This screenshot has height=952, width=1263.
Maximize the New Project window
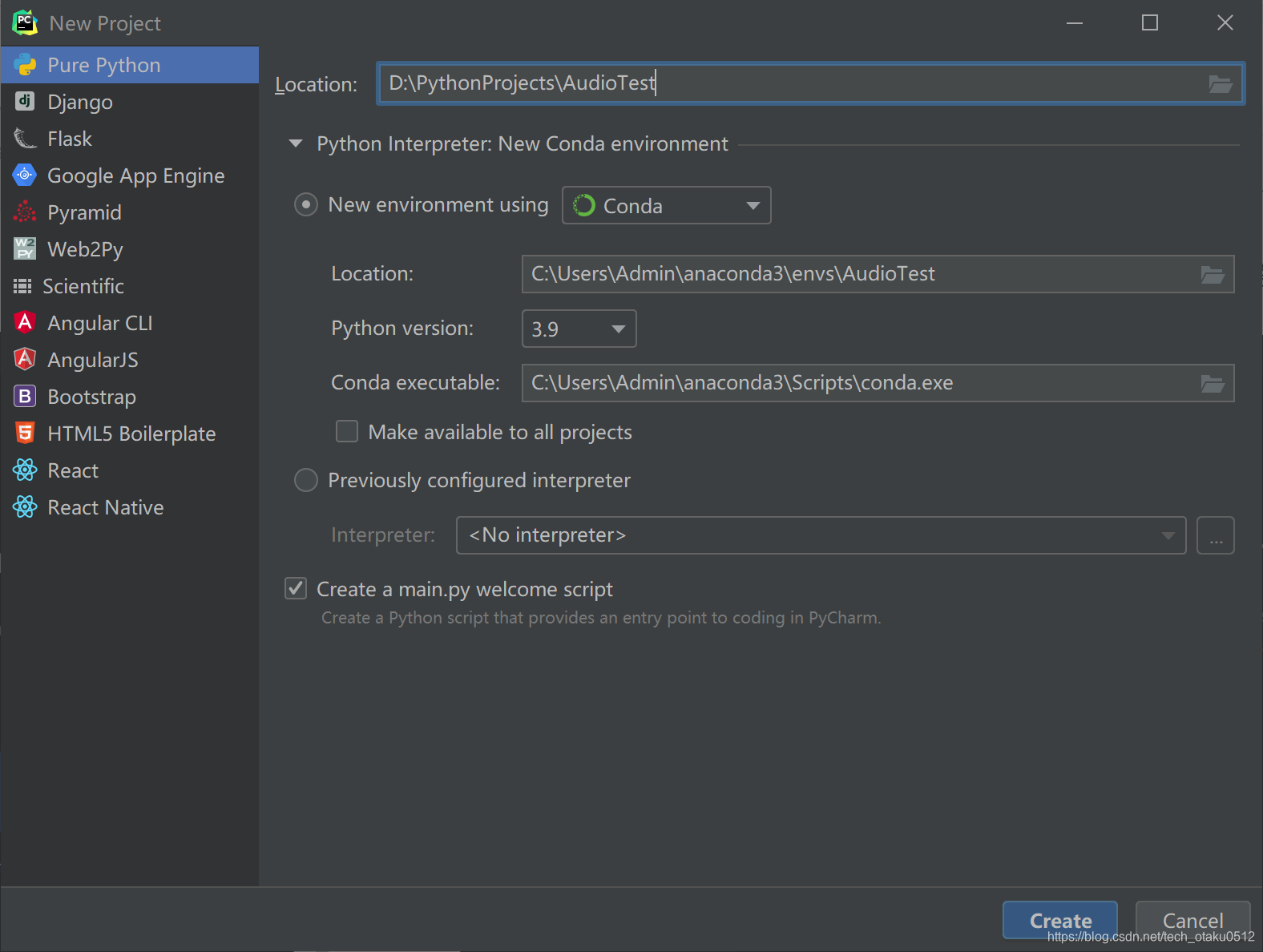(1150, 22)
